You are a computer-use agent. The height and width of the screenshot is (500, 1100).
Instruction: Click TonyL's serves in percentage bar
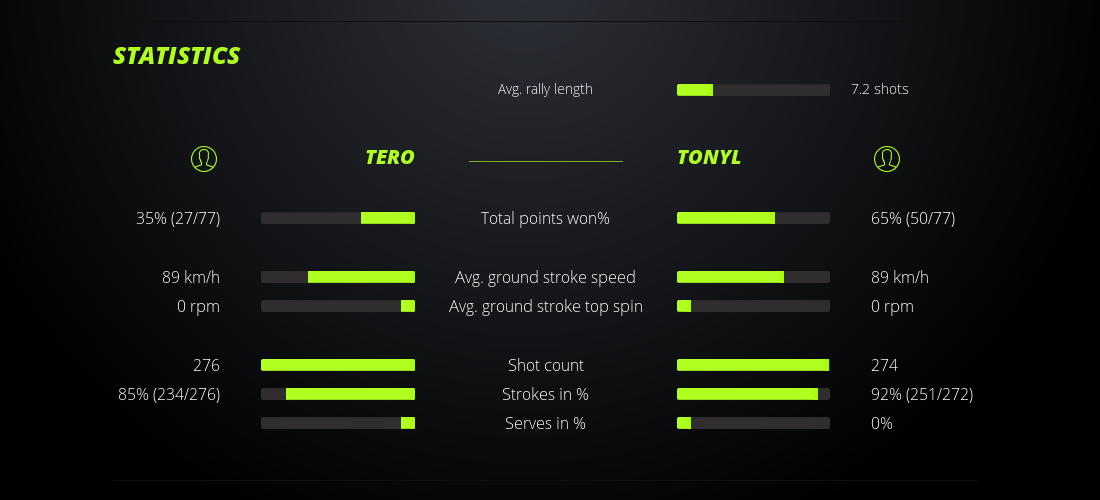[753, 423]
